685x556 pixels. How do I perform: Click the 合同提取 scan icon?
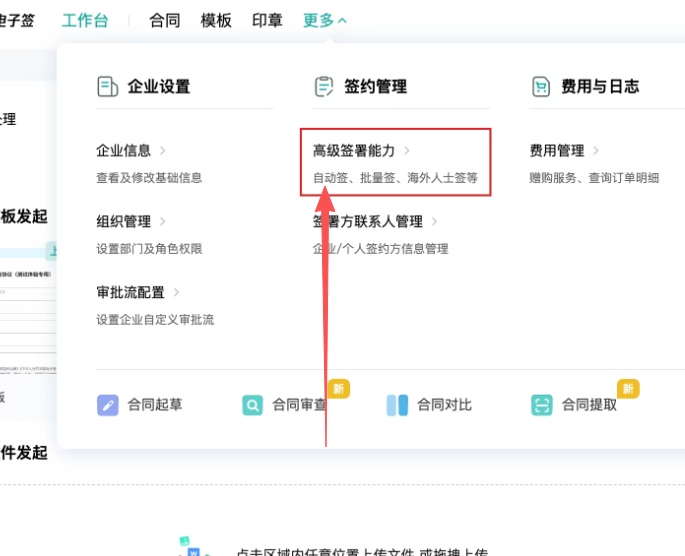[542, 405]
